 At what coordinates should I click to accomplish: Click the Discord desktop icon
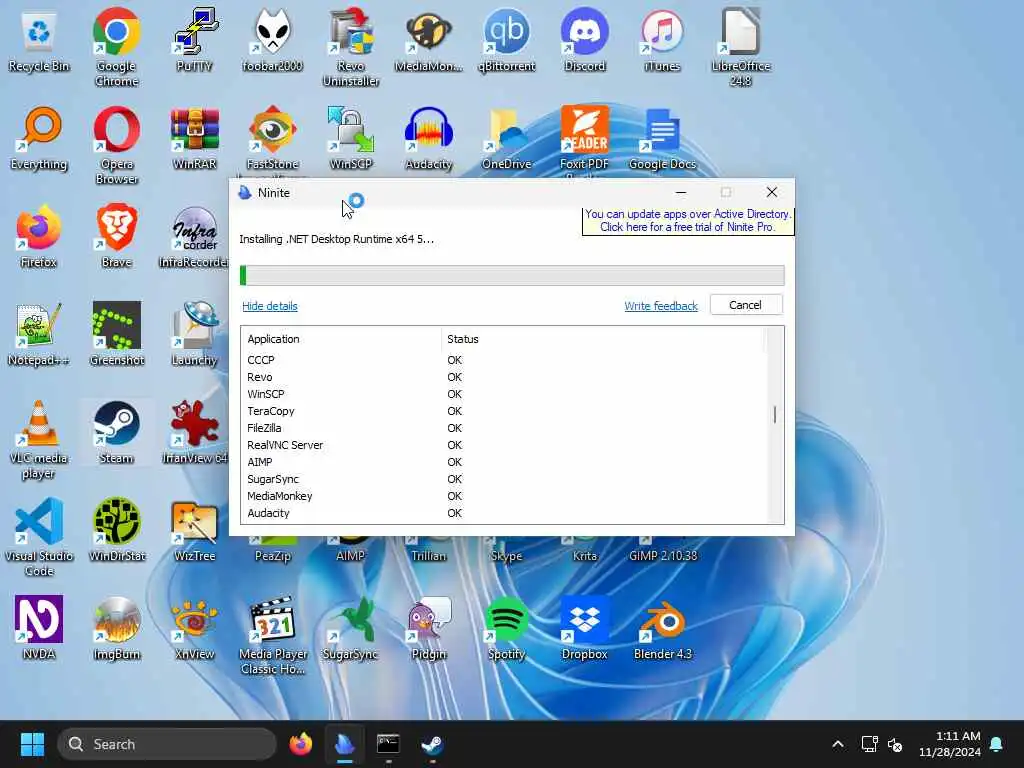coord(584,40)
